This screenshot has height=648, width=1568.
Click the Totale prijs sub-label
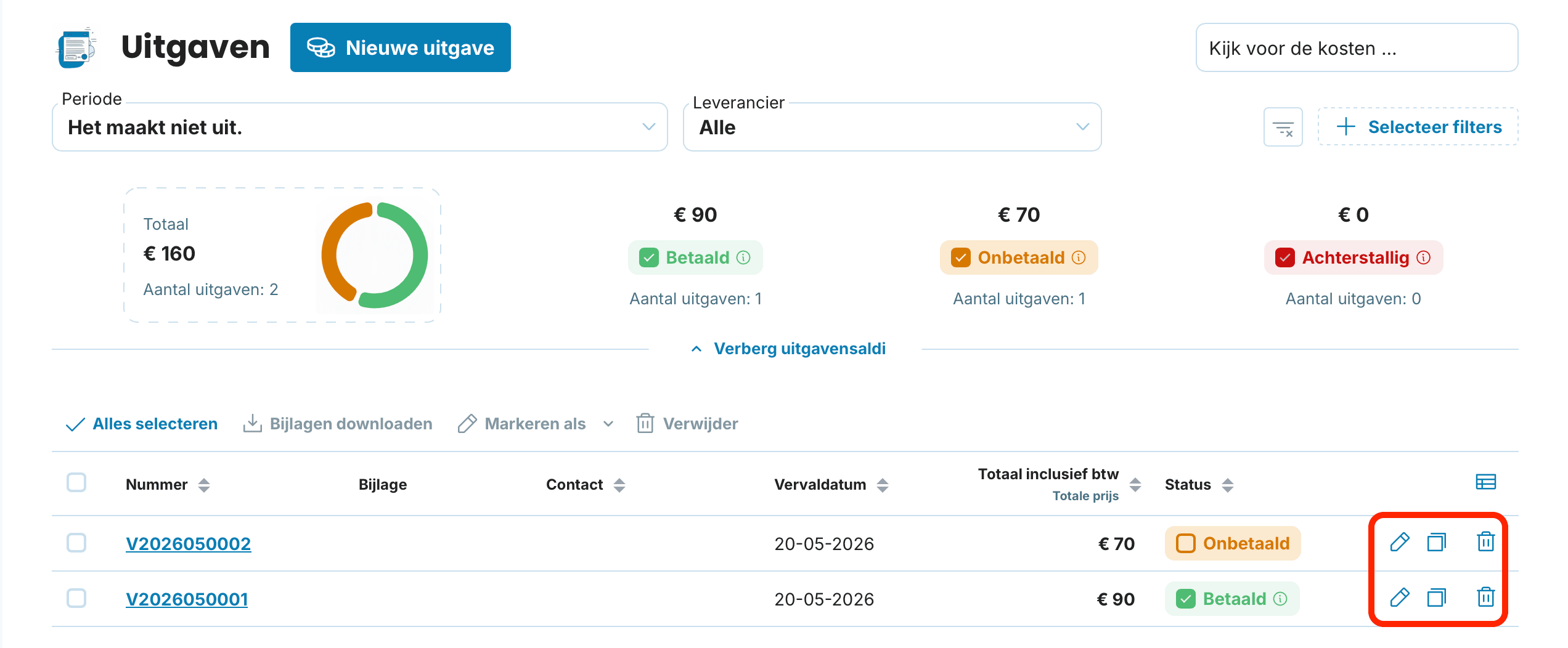pos(1085,496)
